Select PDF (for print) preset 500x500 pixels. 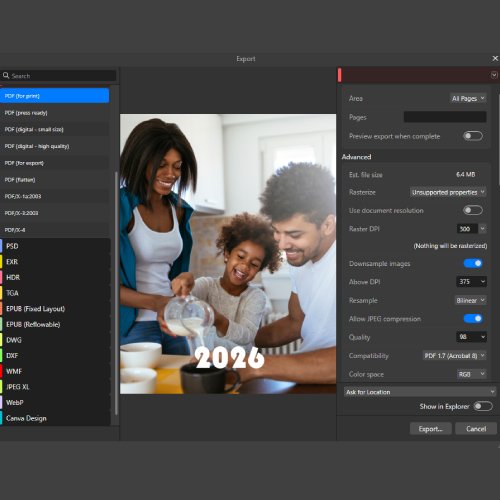pos(55,96)
